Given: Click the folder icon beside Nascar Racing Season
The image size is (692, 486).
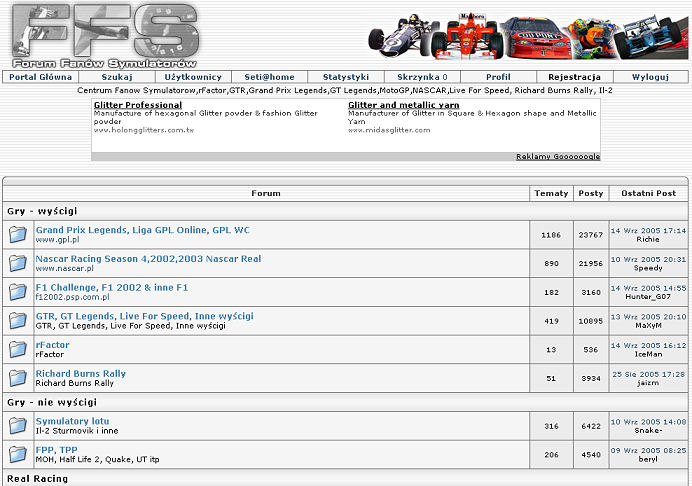Looking at the screenshot, I should 18,263.
